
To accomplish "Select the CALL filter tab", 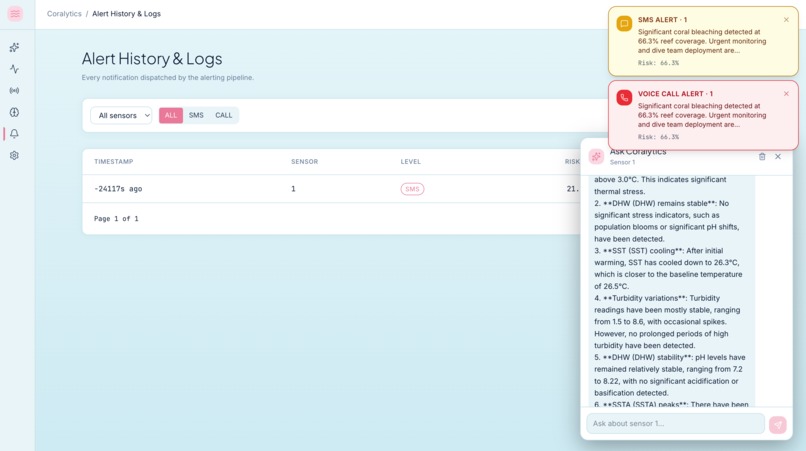I will pyautogui.click(x=224, y=115).
